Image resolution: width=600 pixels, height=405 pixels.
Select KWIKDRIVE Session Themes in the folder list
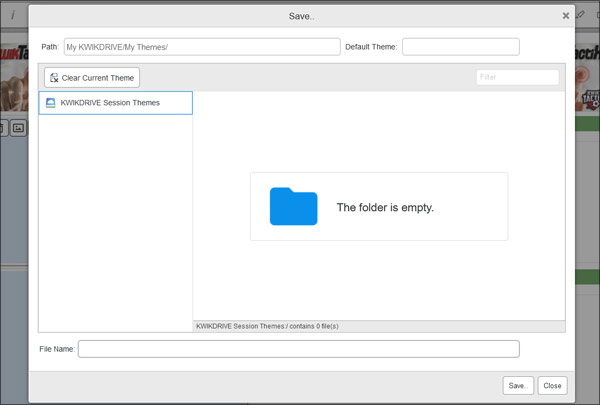pos(110,103)
